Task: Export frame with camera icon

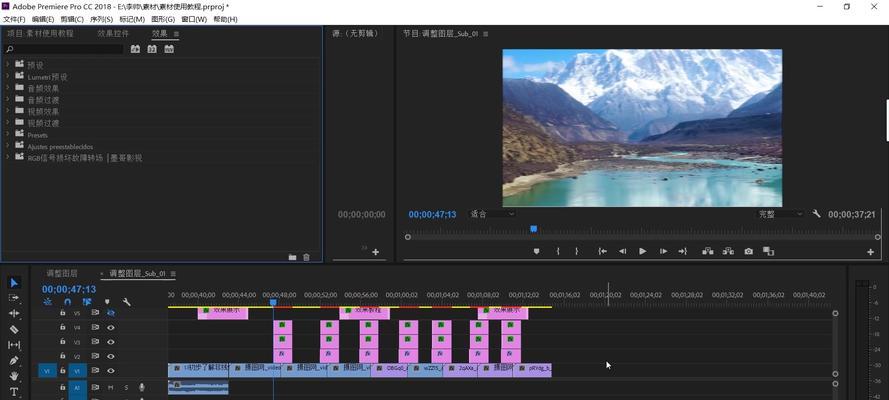Action: point(748,251)
